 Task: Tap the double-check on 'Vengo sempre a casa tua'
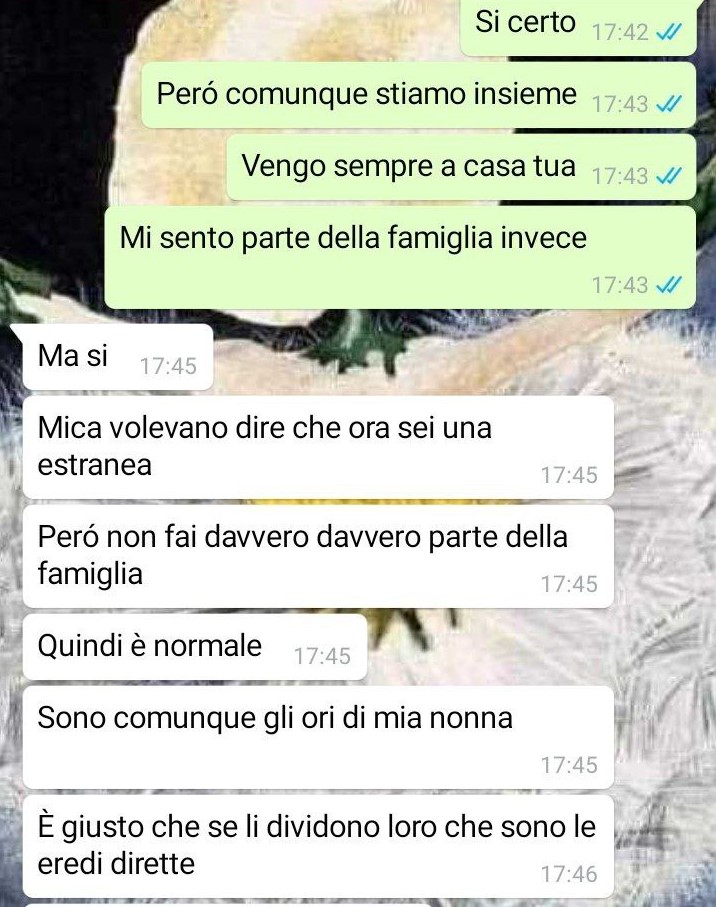669,175
